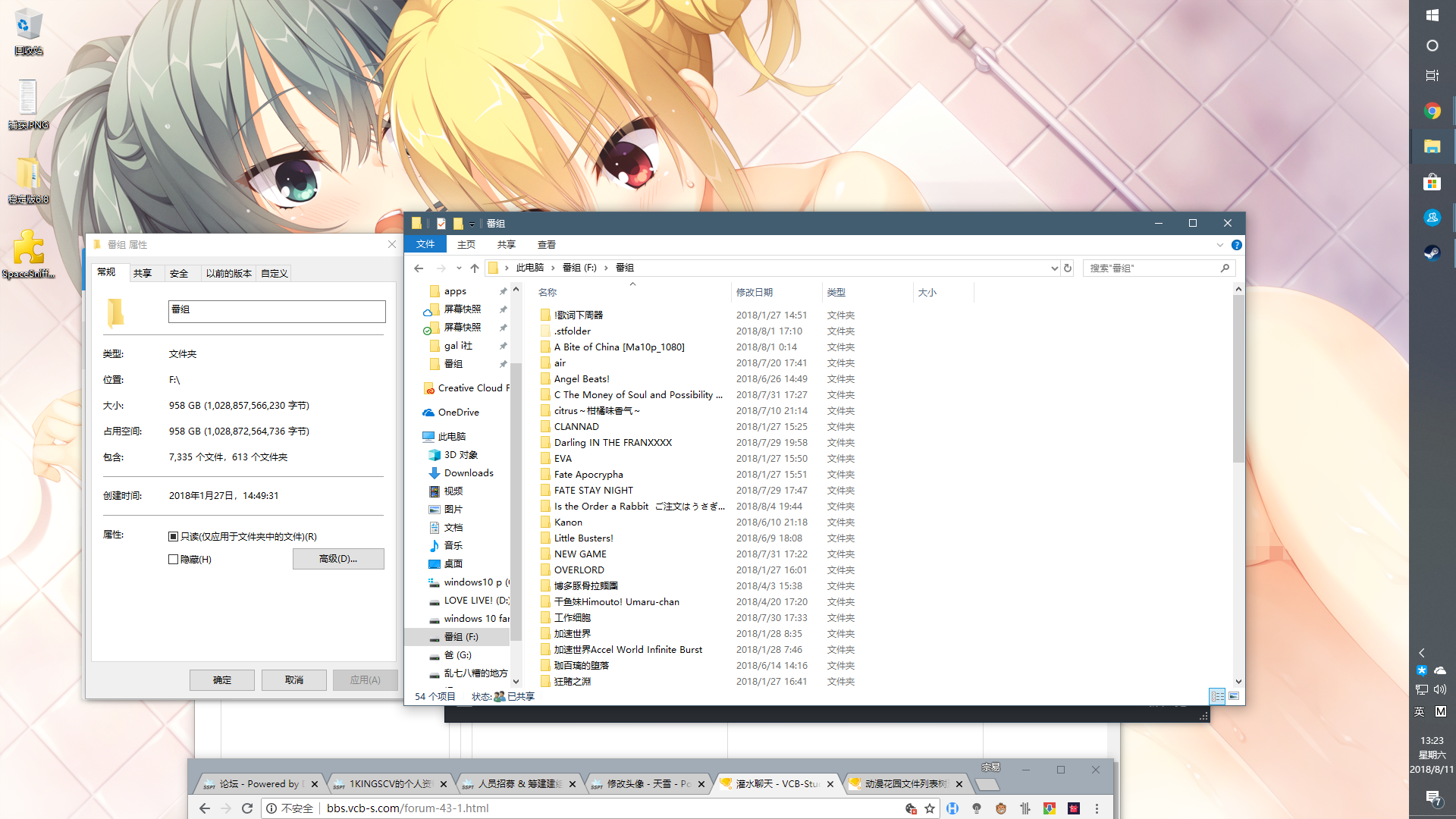This screenshot has width=1456, height=819.
Task: Switch to 自定义 tab in Properties
Action: point(275,274)
